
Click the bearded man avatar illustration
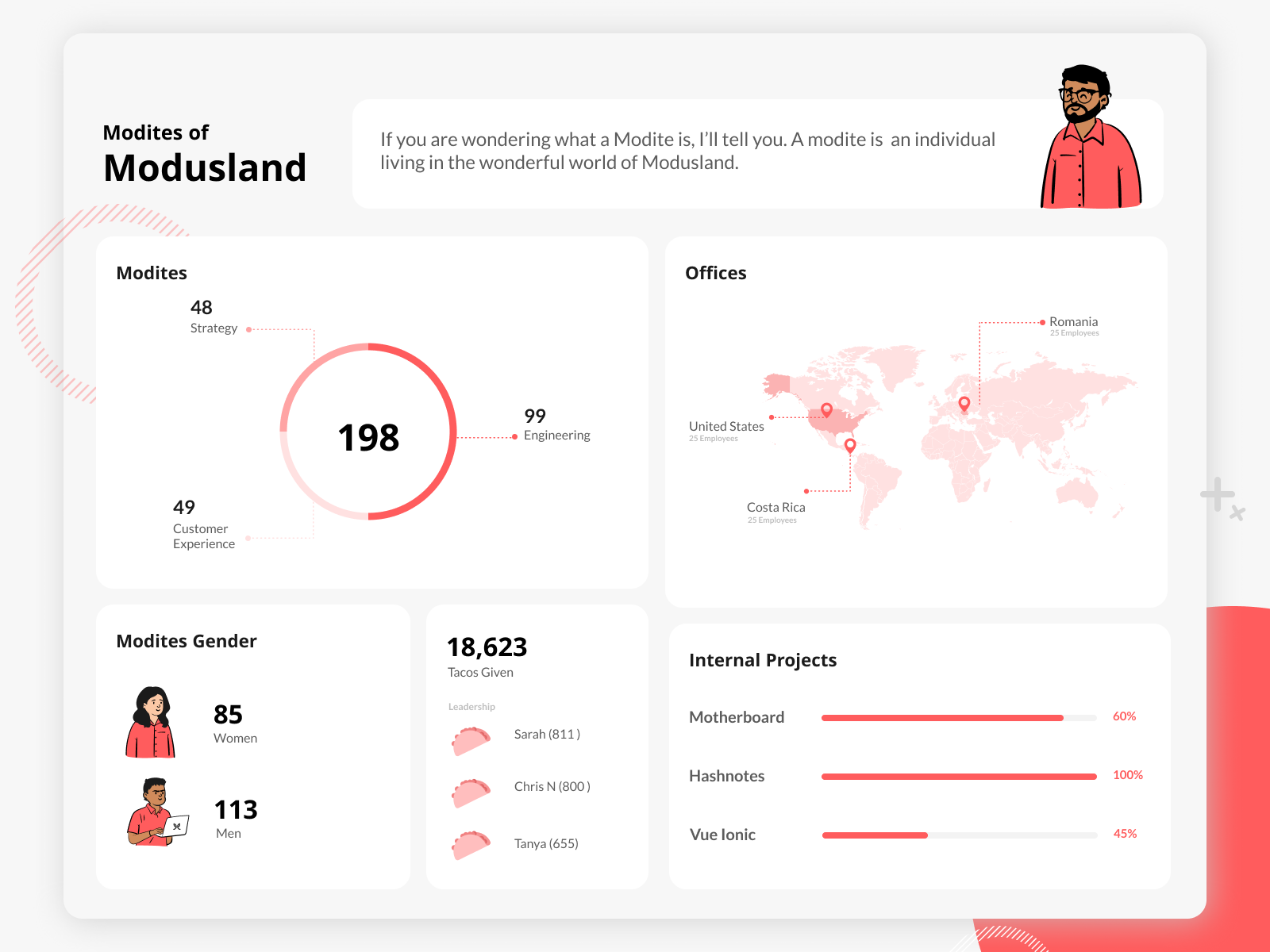1091,137
